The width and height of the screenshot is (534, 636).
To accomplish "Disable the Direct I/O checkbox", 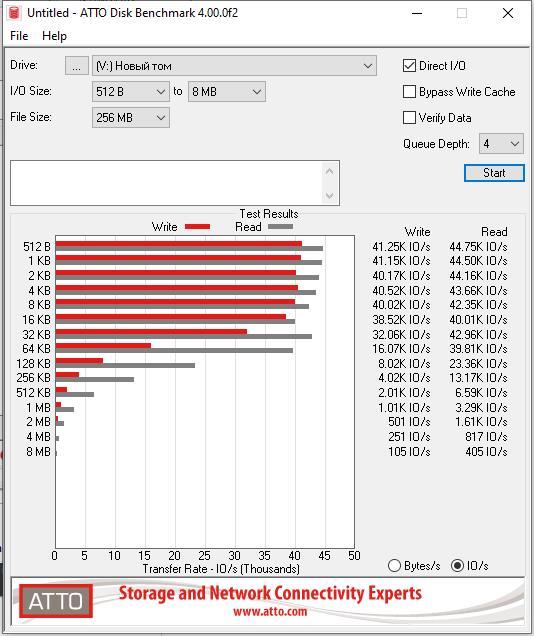I will click(x=409, y=66).
